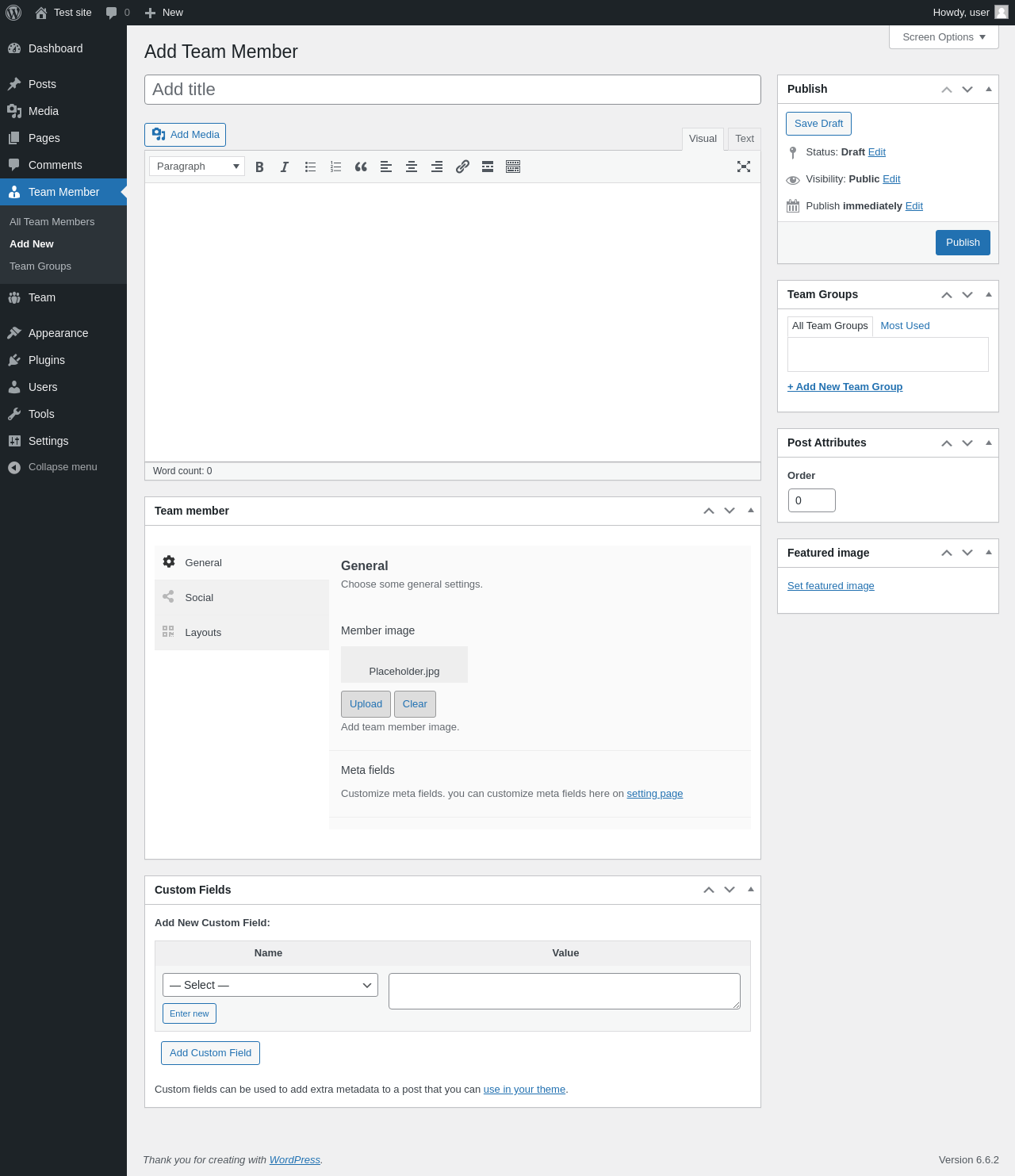
Task: Align text center in editor
Action: coord(412,167)
